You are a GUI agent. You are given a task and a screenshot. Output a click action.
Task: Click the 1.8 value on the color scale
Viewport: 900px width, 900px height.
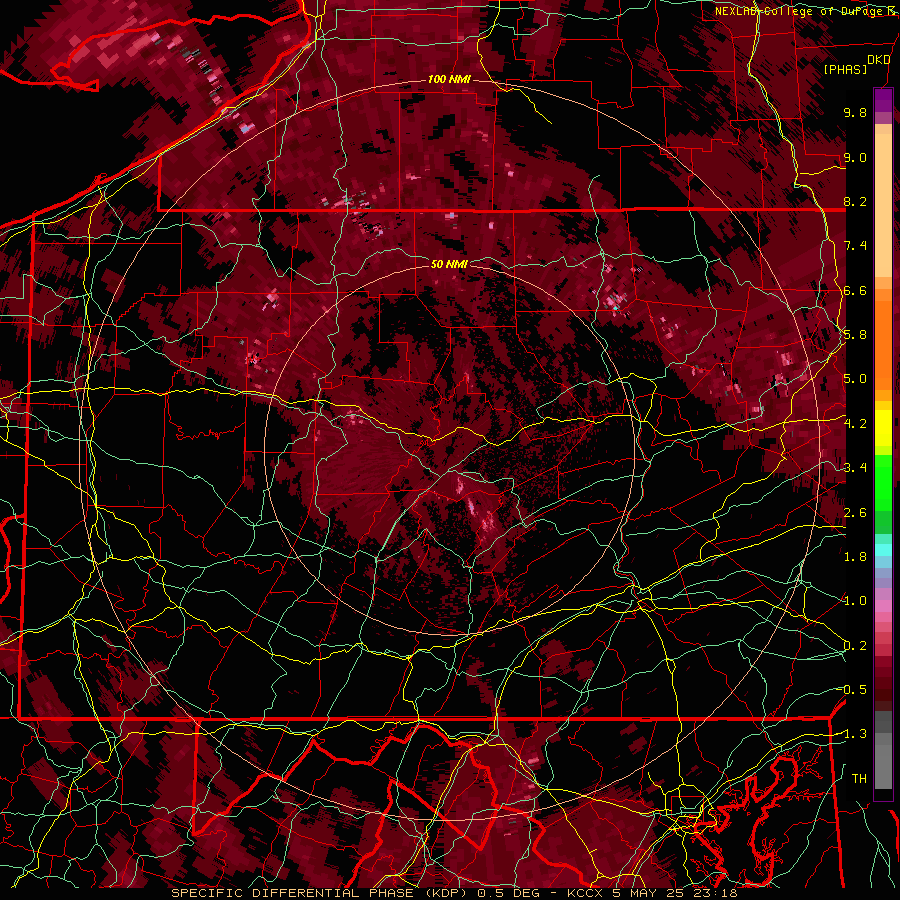[855, 557]
